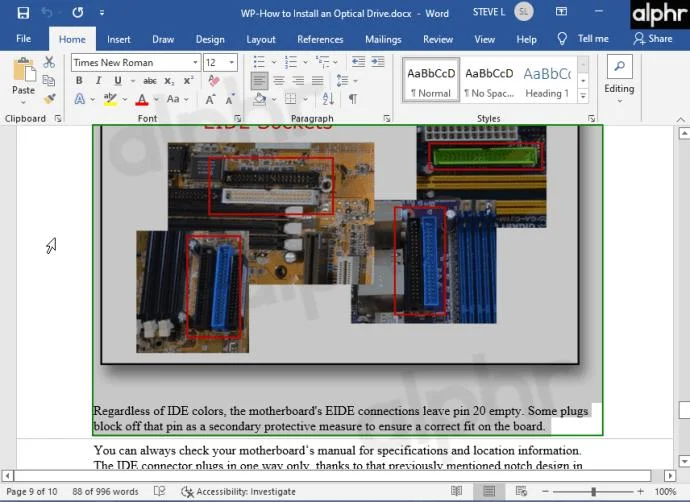Click the spelling and proofing status icon

(159, 491)
